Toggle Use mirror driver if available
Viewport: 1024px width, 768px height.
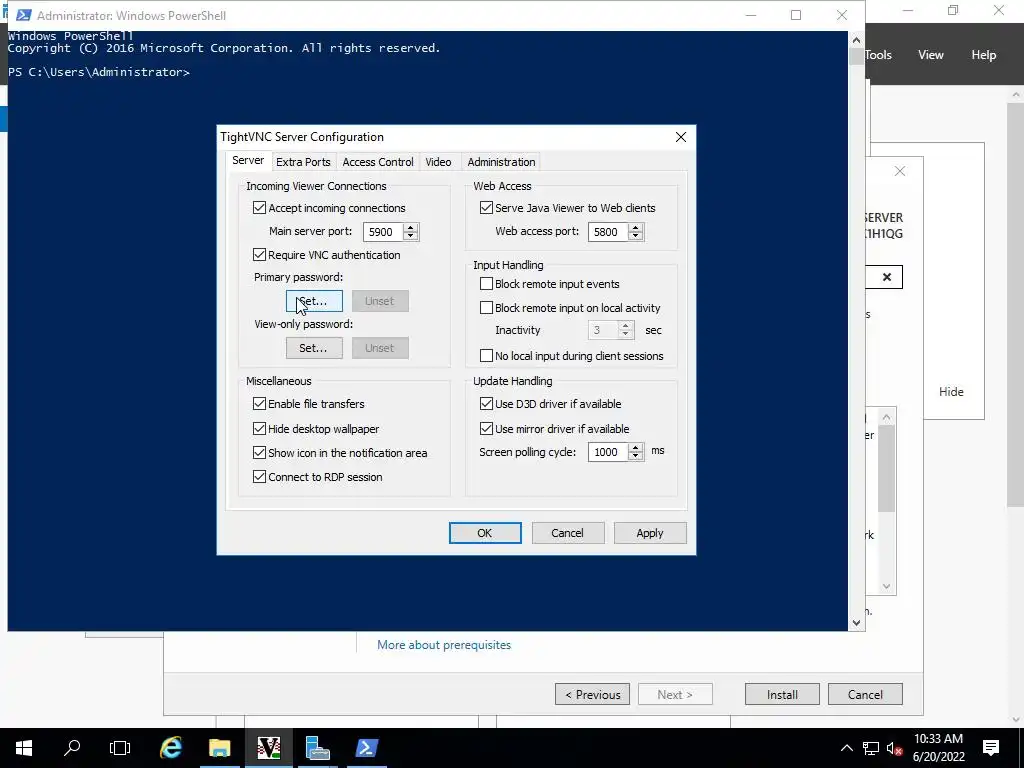tap(486, 429)
